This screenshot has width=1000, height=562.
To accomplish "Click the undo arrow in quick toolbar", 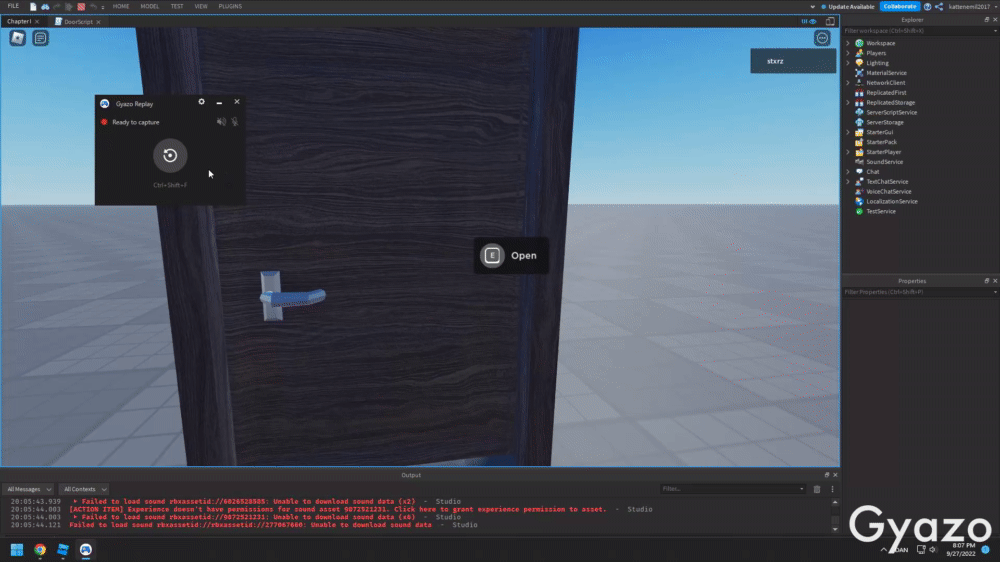I will pos(93,6).
